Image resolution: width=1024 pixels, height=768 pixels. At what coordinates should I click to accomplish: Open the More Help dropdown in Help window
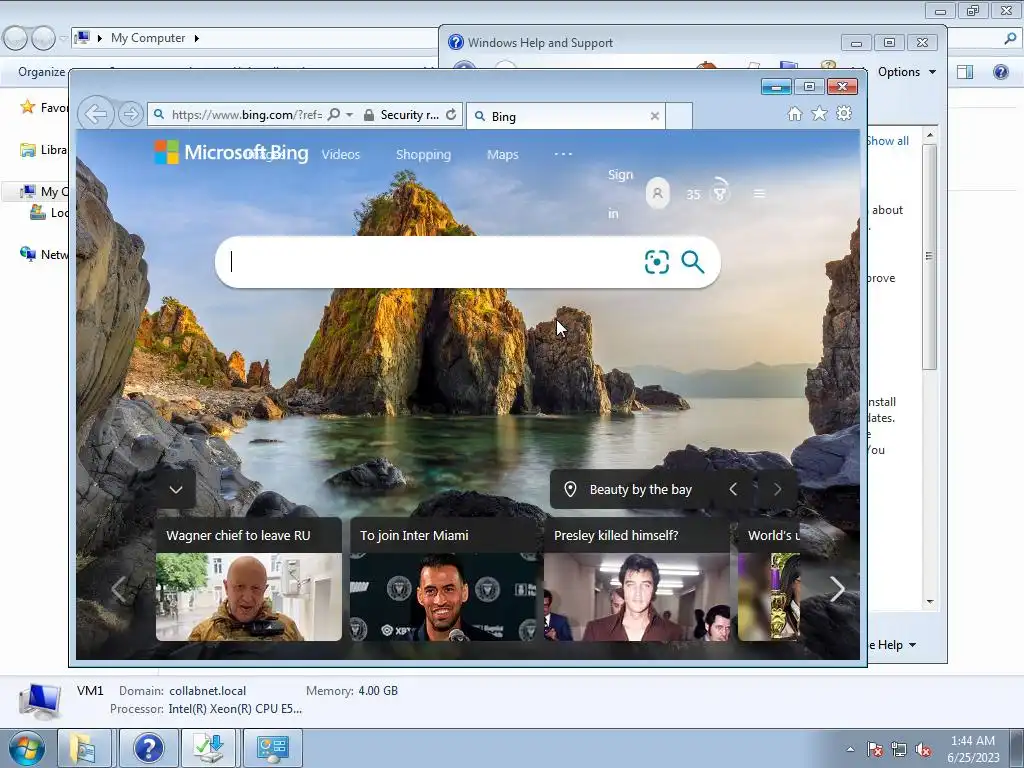893,645
